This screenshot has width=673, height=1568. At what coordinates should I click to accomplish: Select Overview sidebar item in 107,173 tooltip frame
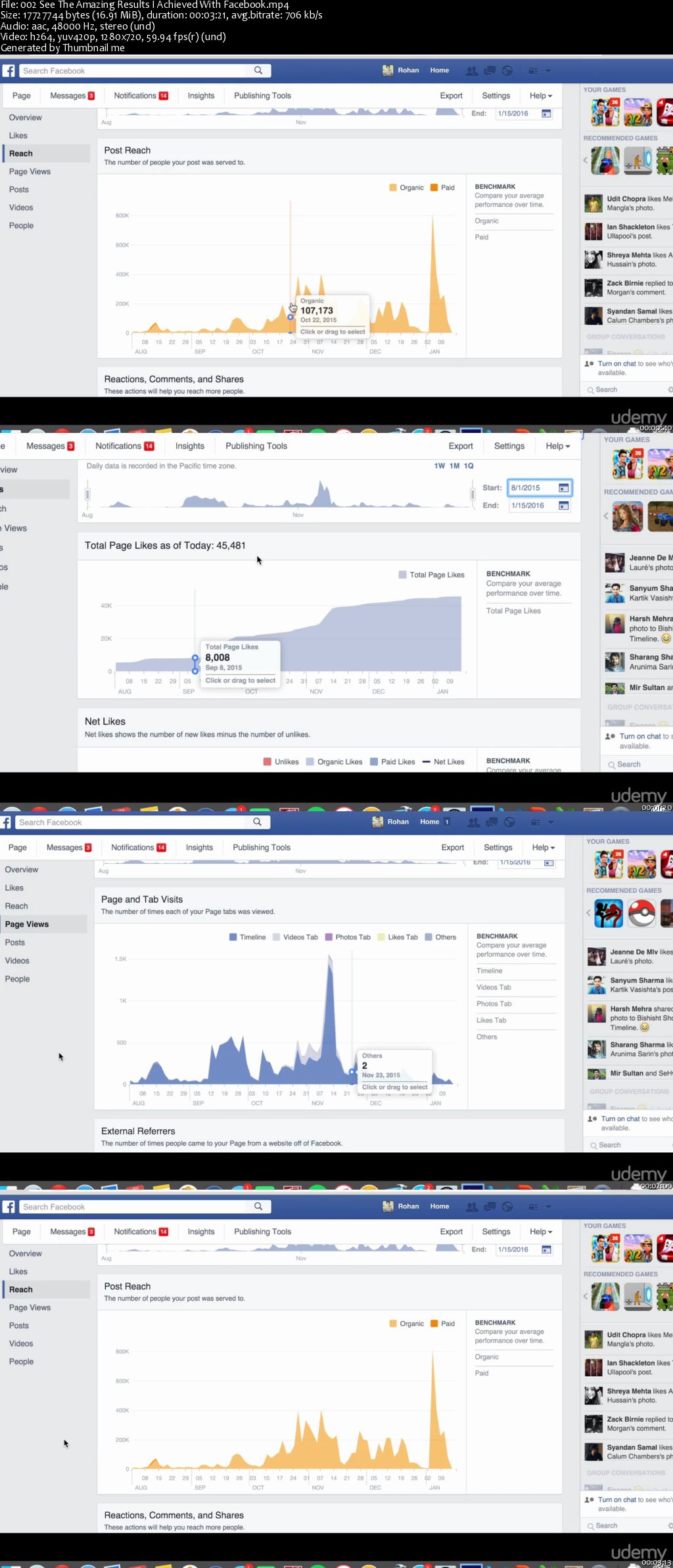coord(26,118)
